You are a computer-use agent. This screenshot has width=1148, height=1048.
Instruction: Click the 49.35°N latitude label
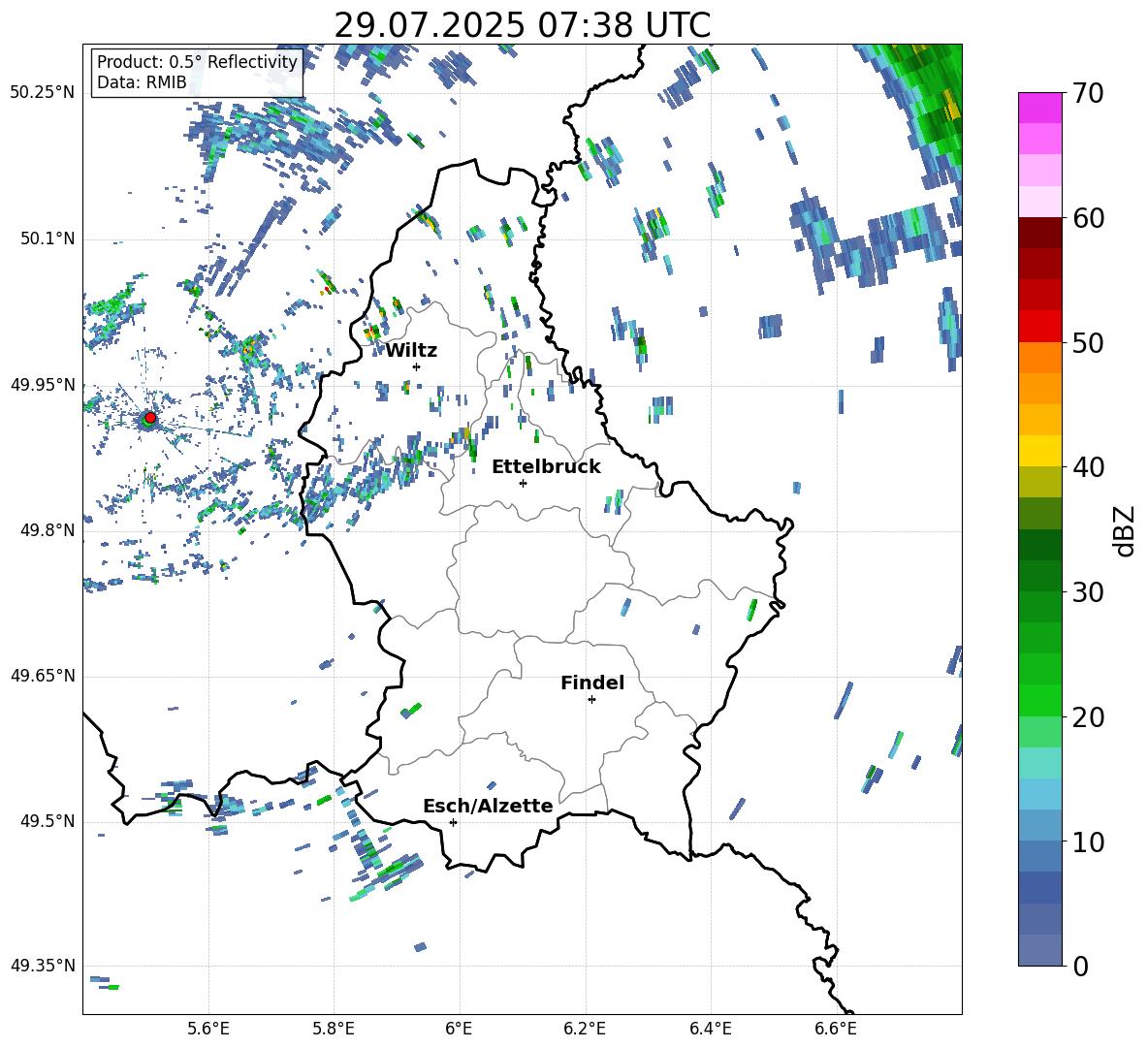(x=43, y=966)
